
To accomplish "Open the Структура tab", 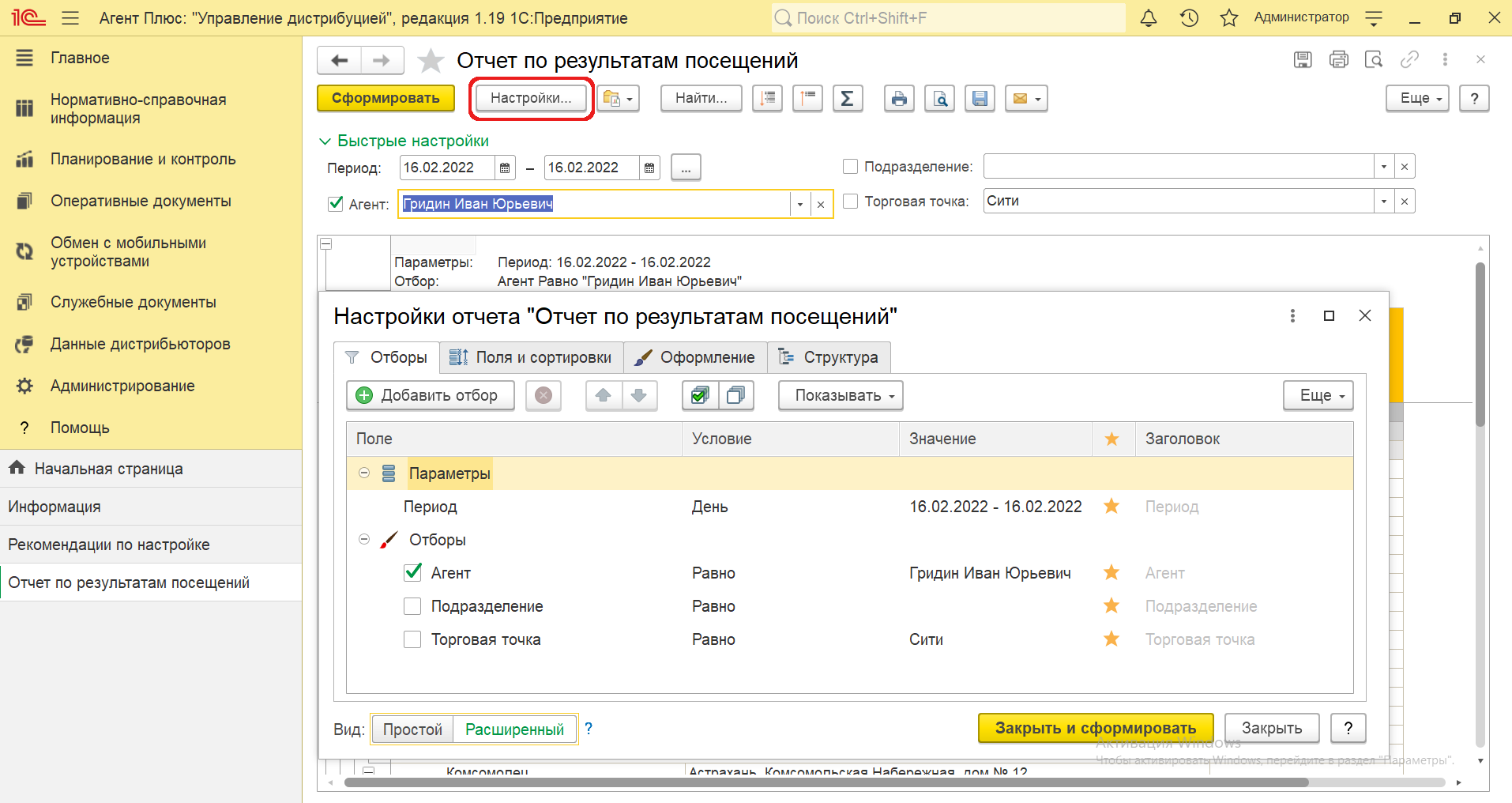I will (829, 357).
